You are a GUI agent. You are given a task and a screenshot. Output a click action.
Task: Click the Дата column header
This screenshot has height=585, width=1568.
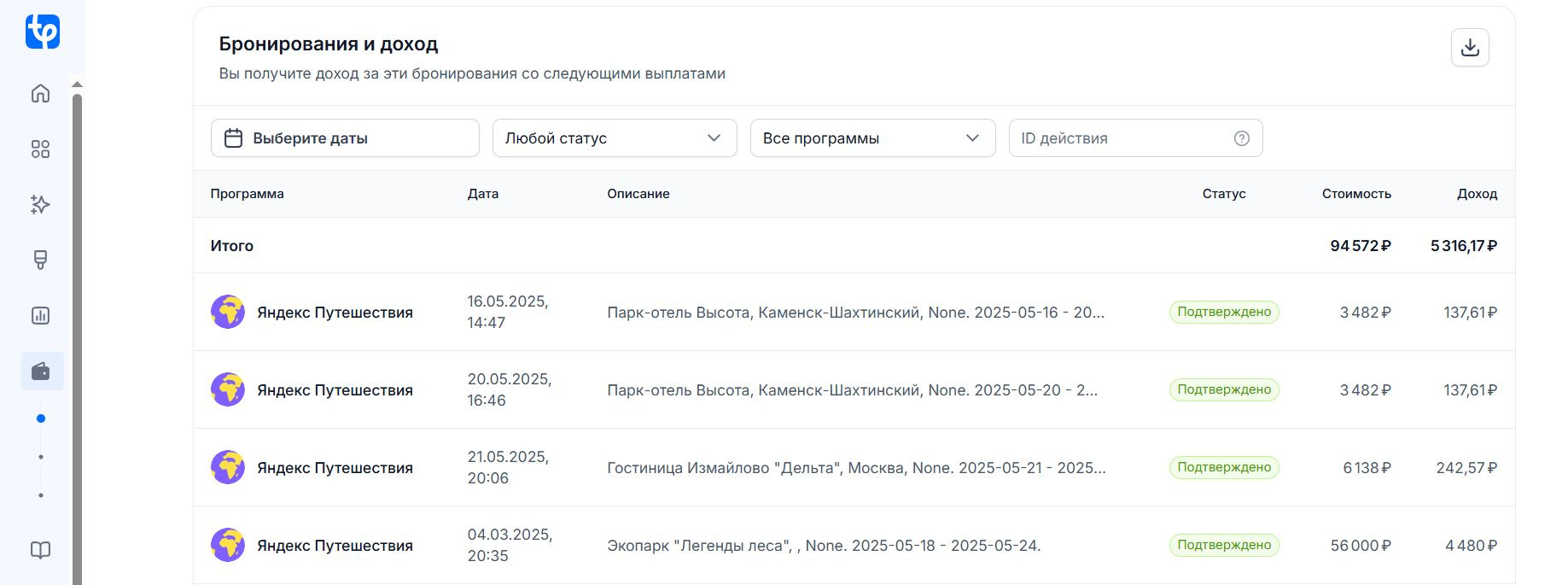(x=483, y=194)
